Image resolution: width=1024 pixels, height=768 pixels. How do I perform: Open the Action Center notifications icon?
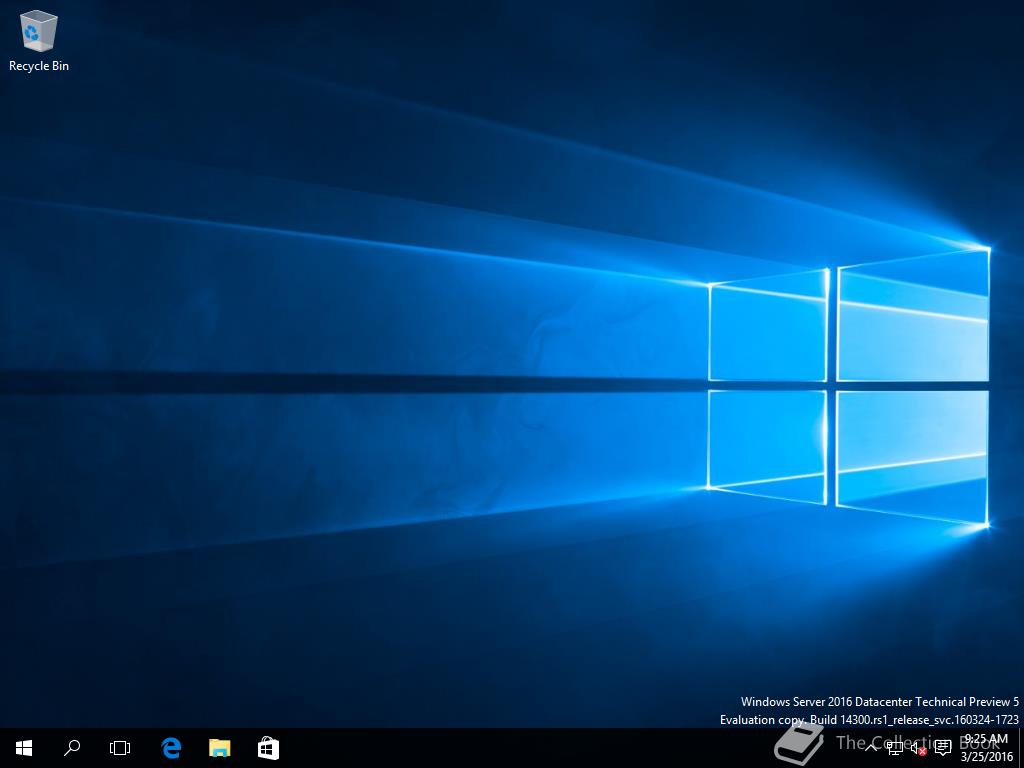943,748
